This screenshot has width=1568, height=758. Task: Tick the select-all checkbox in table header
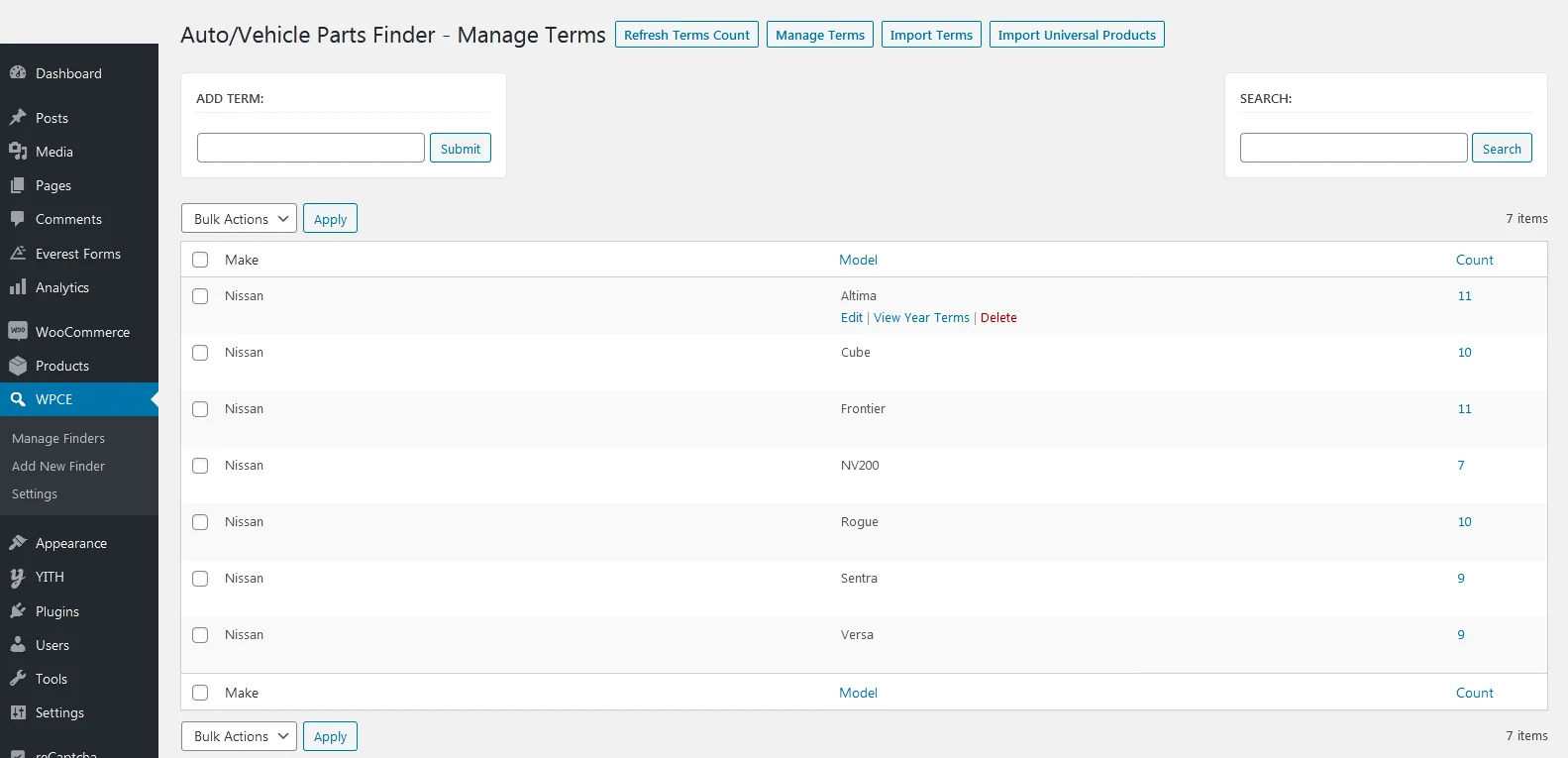click(200, 260)
